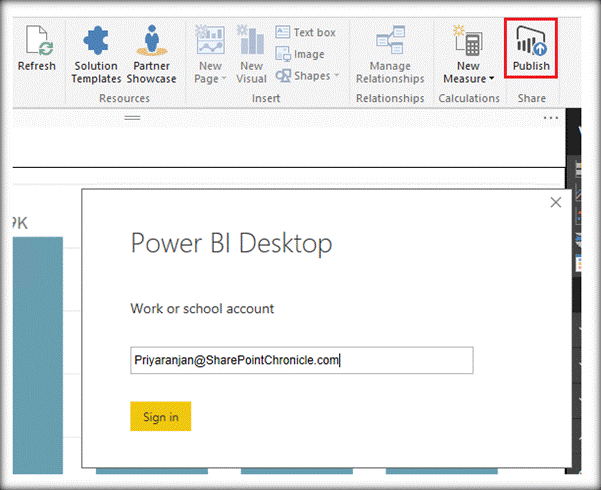Select the tall teal chart bar
The image size is (601, 490).
(38, 355)
